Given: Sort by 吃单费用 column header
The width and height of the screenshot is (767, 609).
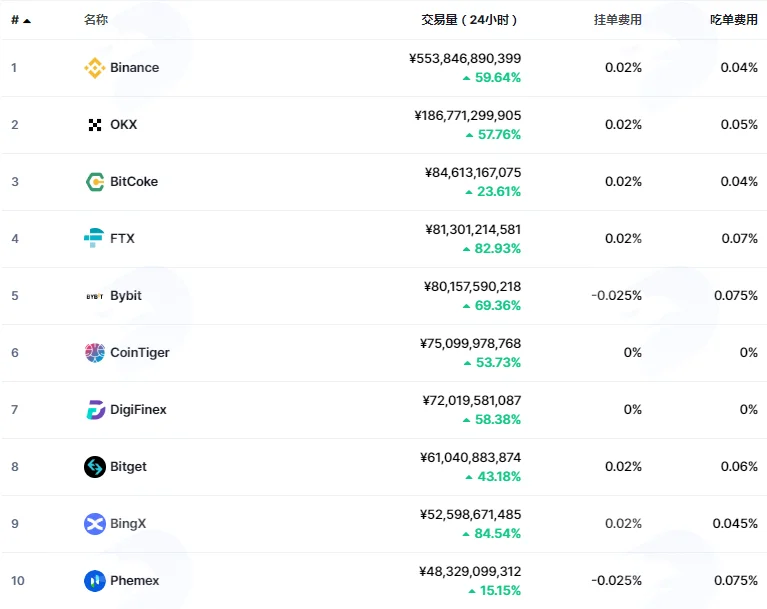Looking at the screenshot, I should click(734, 20).
